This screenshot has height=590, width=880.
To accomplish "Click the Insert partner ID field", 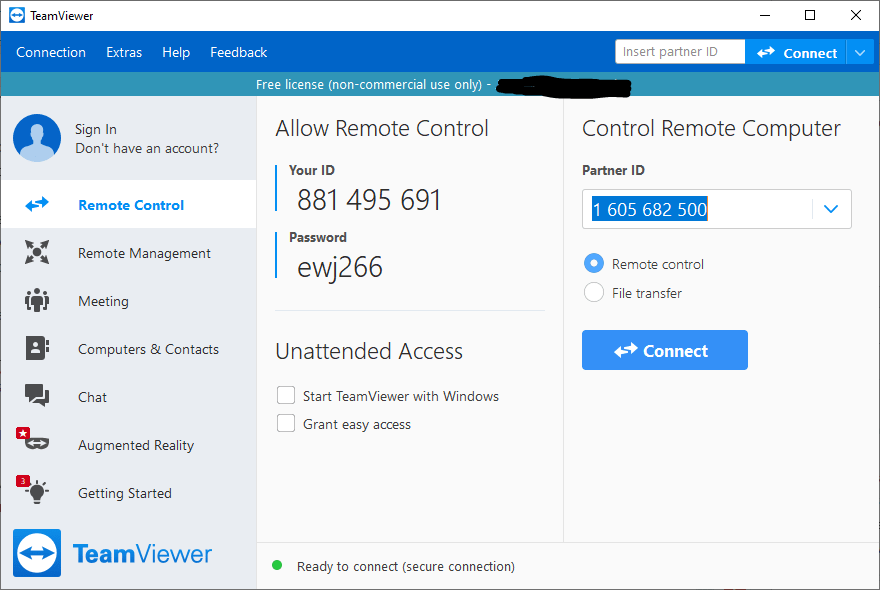I will point(680,52).
